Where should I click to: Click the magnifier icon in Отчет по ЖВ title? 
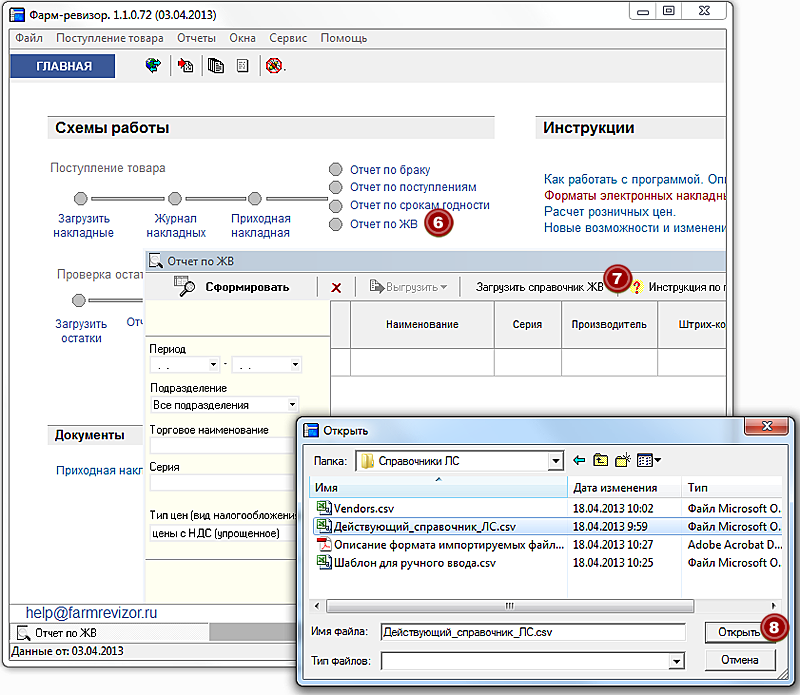pyautogui.click(x=156, y=261)
